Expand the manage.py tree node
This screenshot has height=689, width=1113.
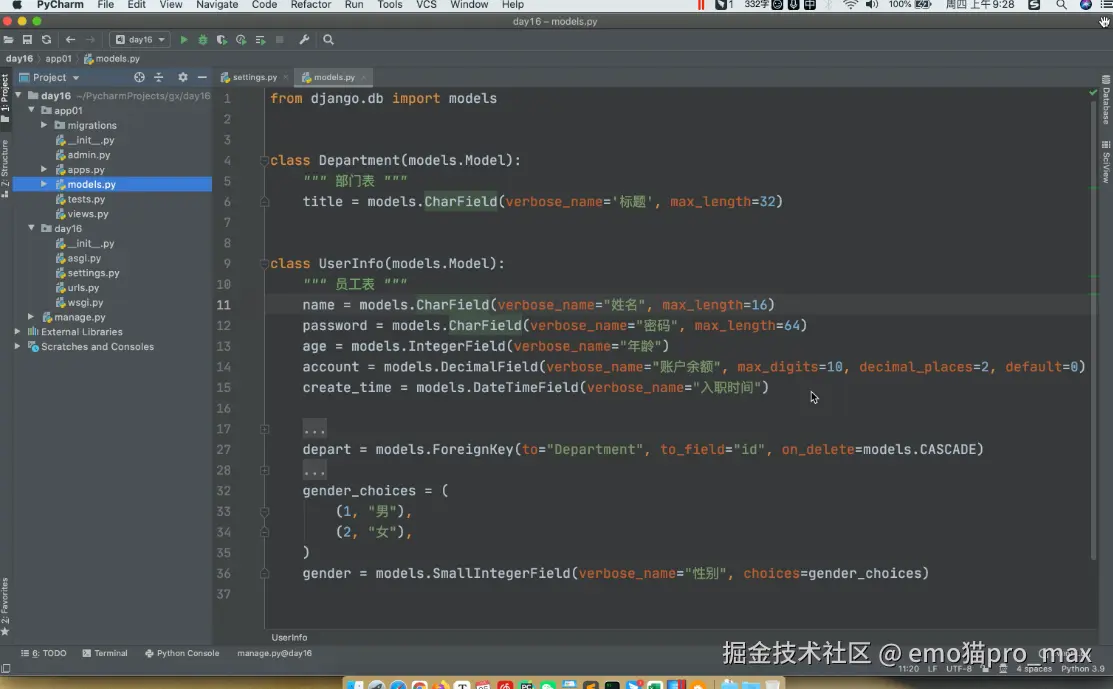(31, 317)
